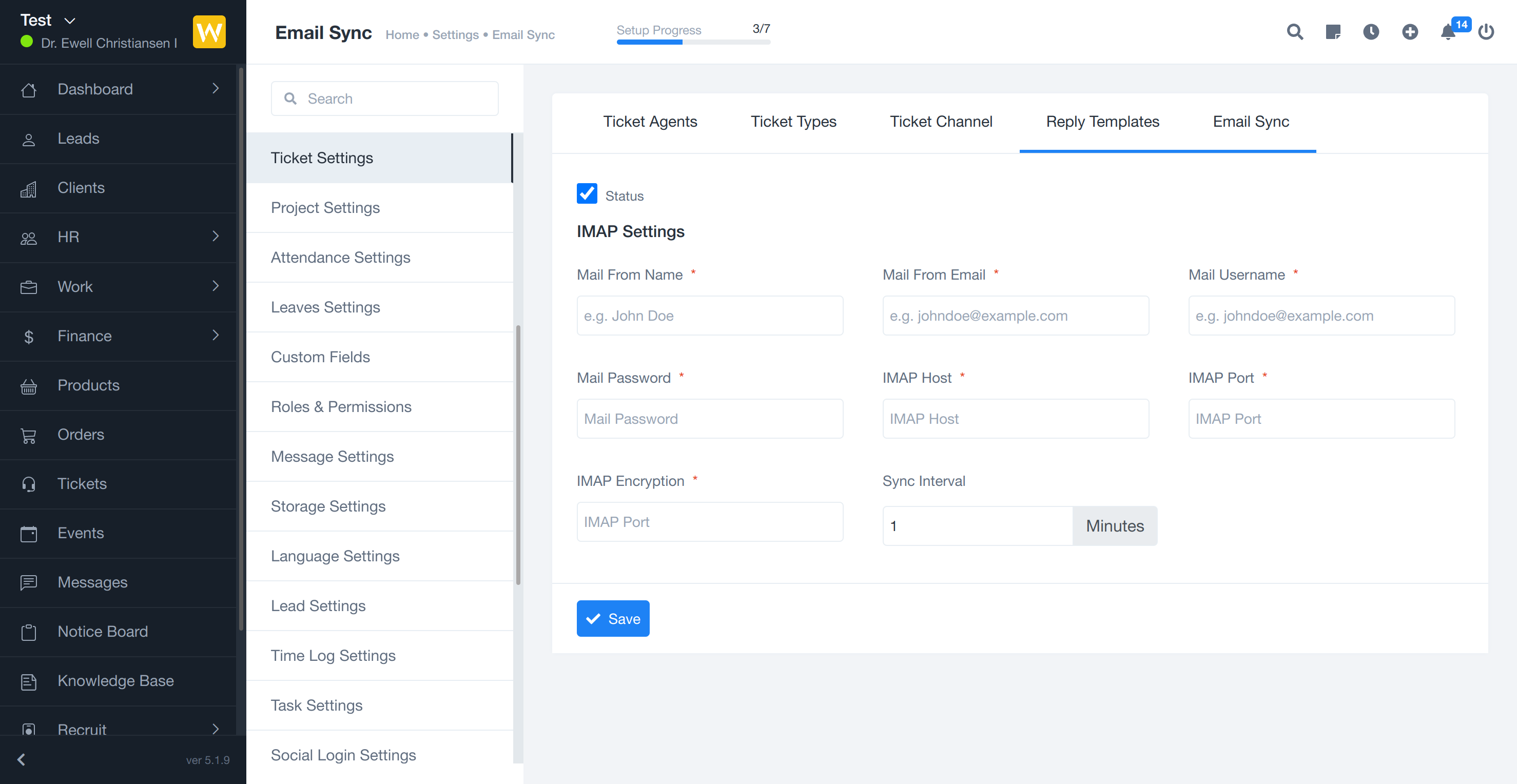Image resolution: width=1517 pixels, height=784 pixels.
Task: Open the Test workspace dropdown arrow
Action: (x=69, y=21)
